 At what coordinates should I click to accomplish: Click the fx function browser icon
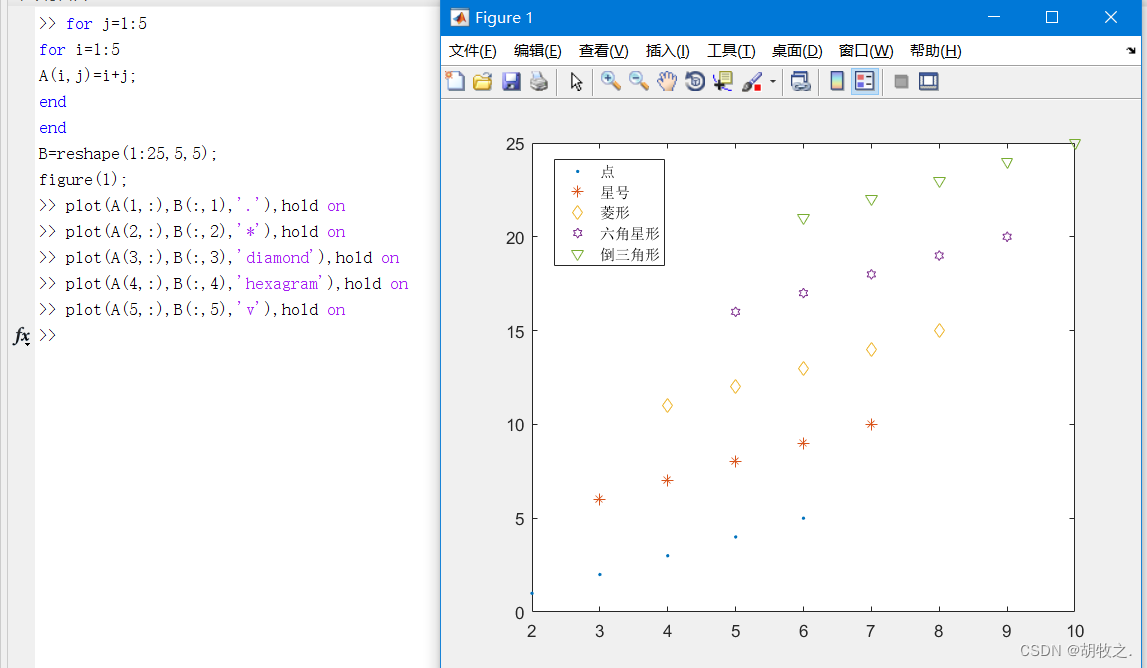22,336
